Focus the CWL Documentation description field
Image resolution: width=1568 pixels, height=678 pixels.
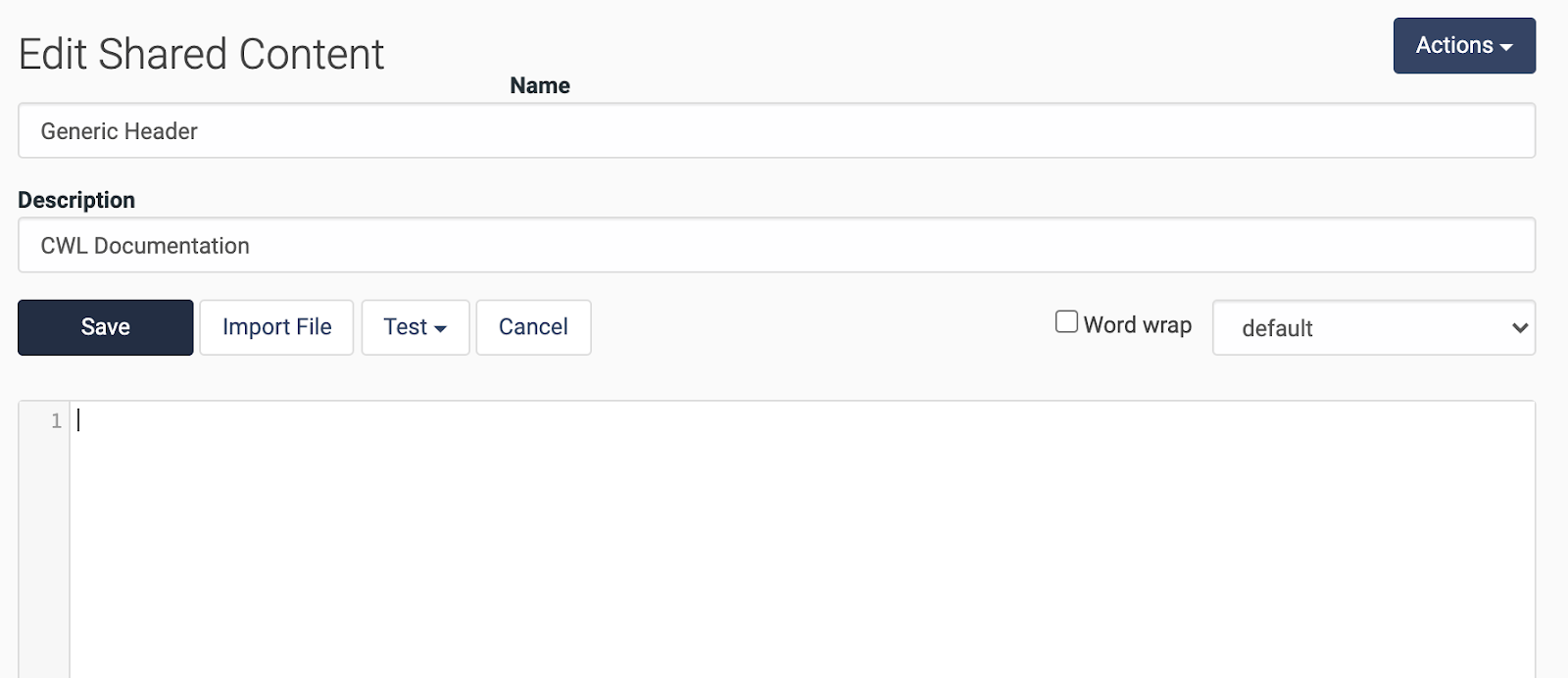776,245
